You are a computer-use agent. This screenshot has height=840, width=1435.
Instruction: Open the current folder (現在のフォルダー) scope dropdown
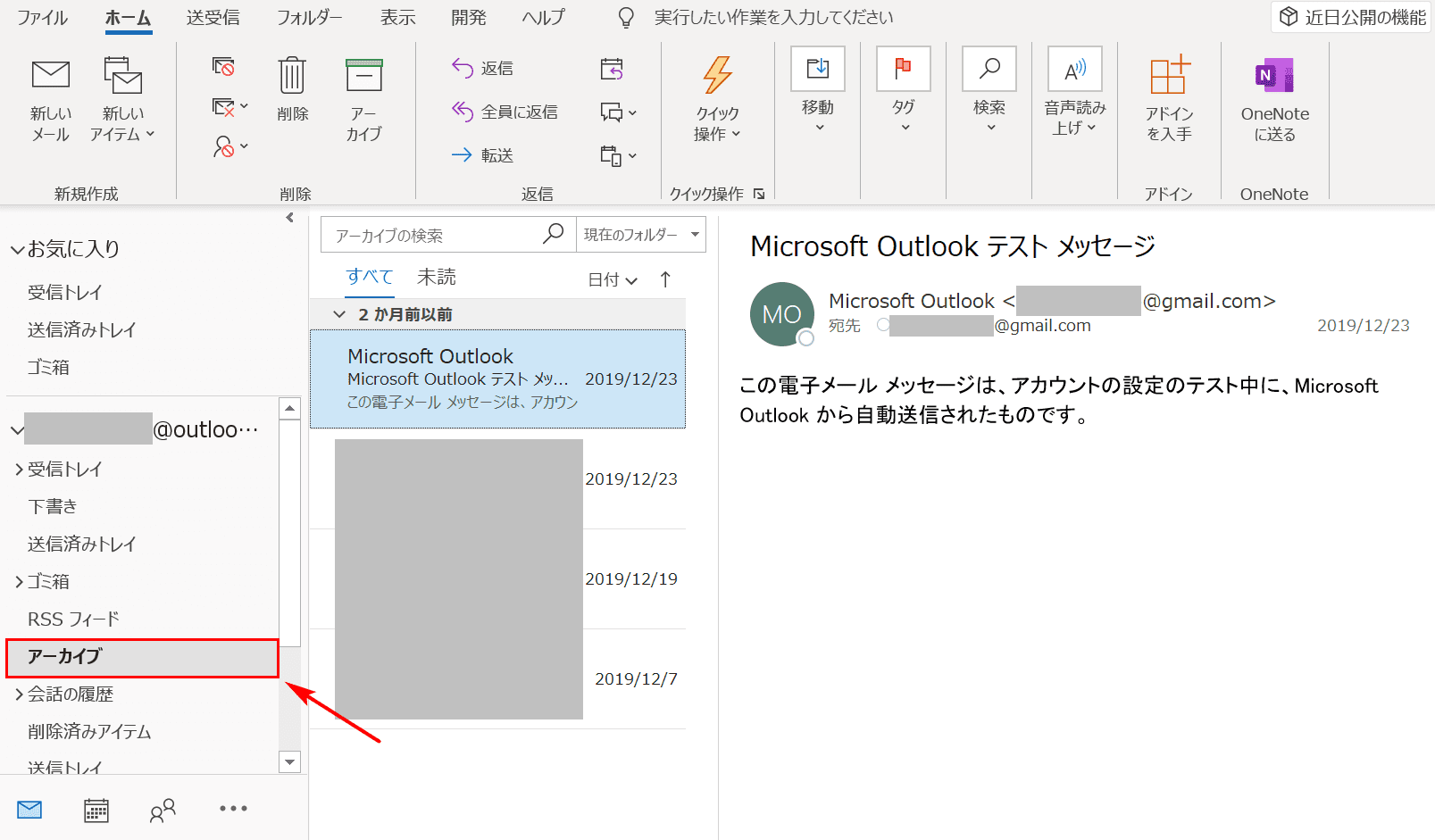click(x=640, y=235)
